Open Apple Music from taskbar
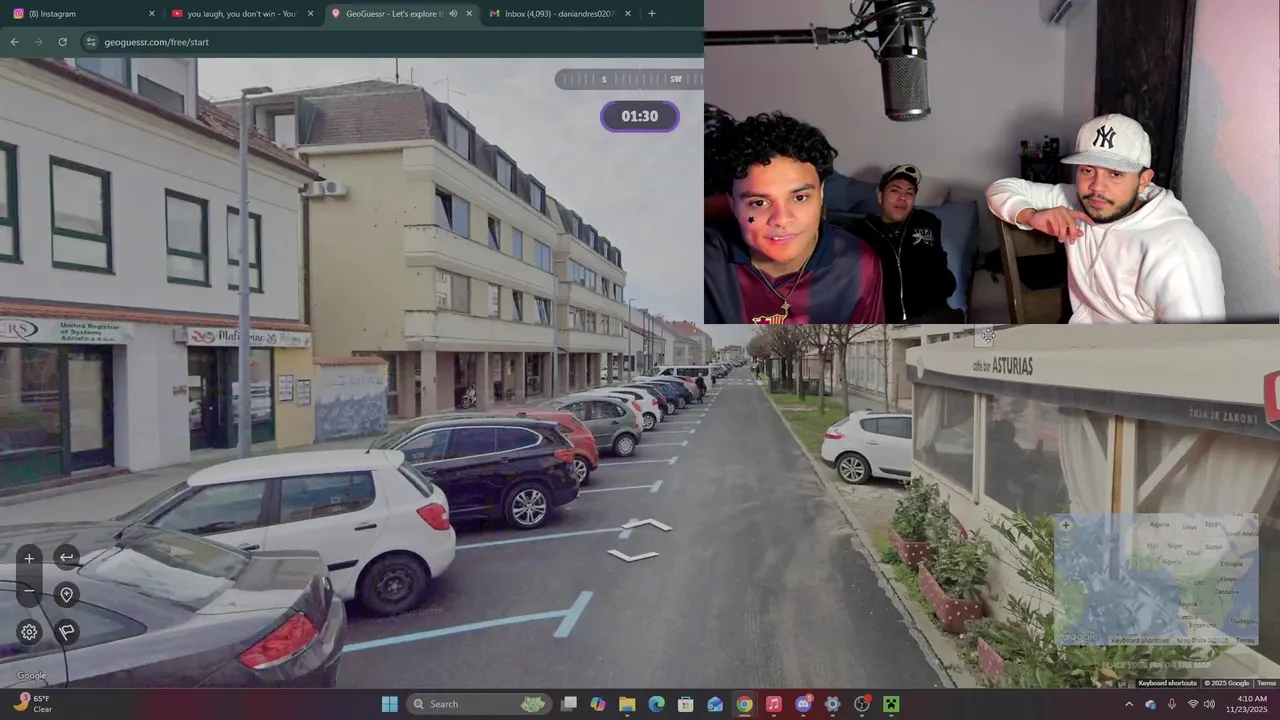This screenshot has width=1280, height=720. (774, 704)
